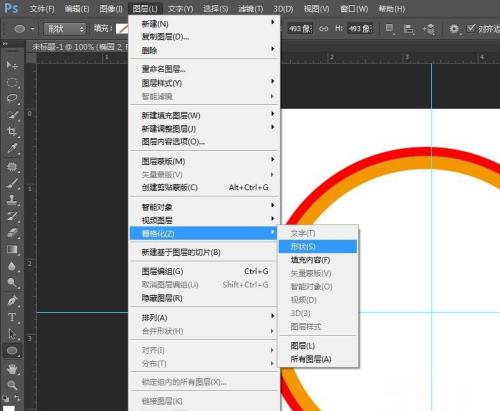Click 新建基于图层的切片(B) entry
The height and width of the screenshot is (411, 500).
click(x=204, y=252)
